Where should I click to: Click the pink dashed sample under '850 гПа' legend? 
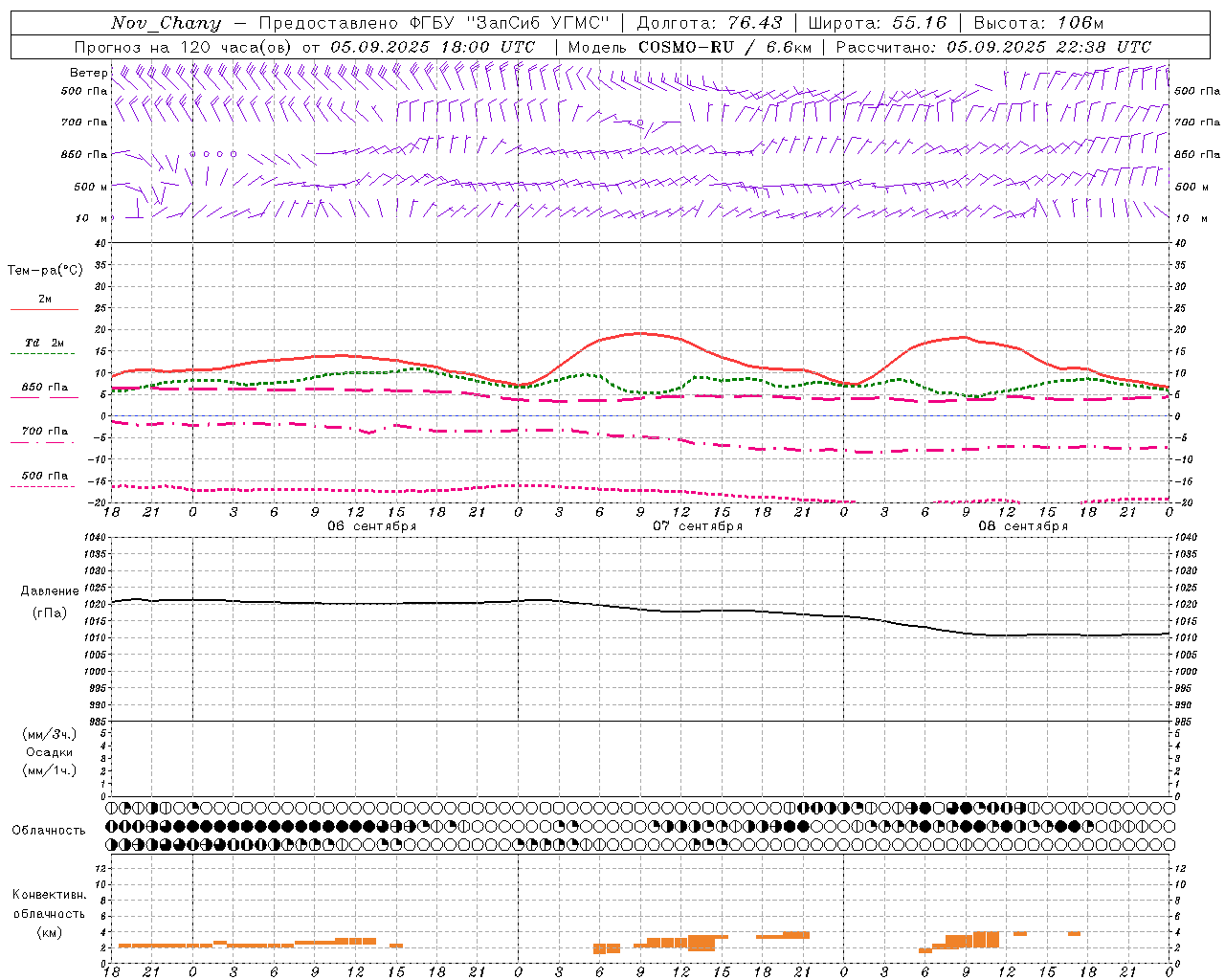click(x=42, y=397)
